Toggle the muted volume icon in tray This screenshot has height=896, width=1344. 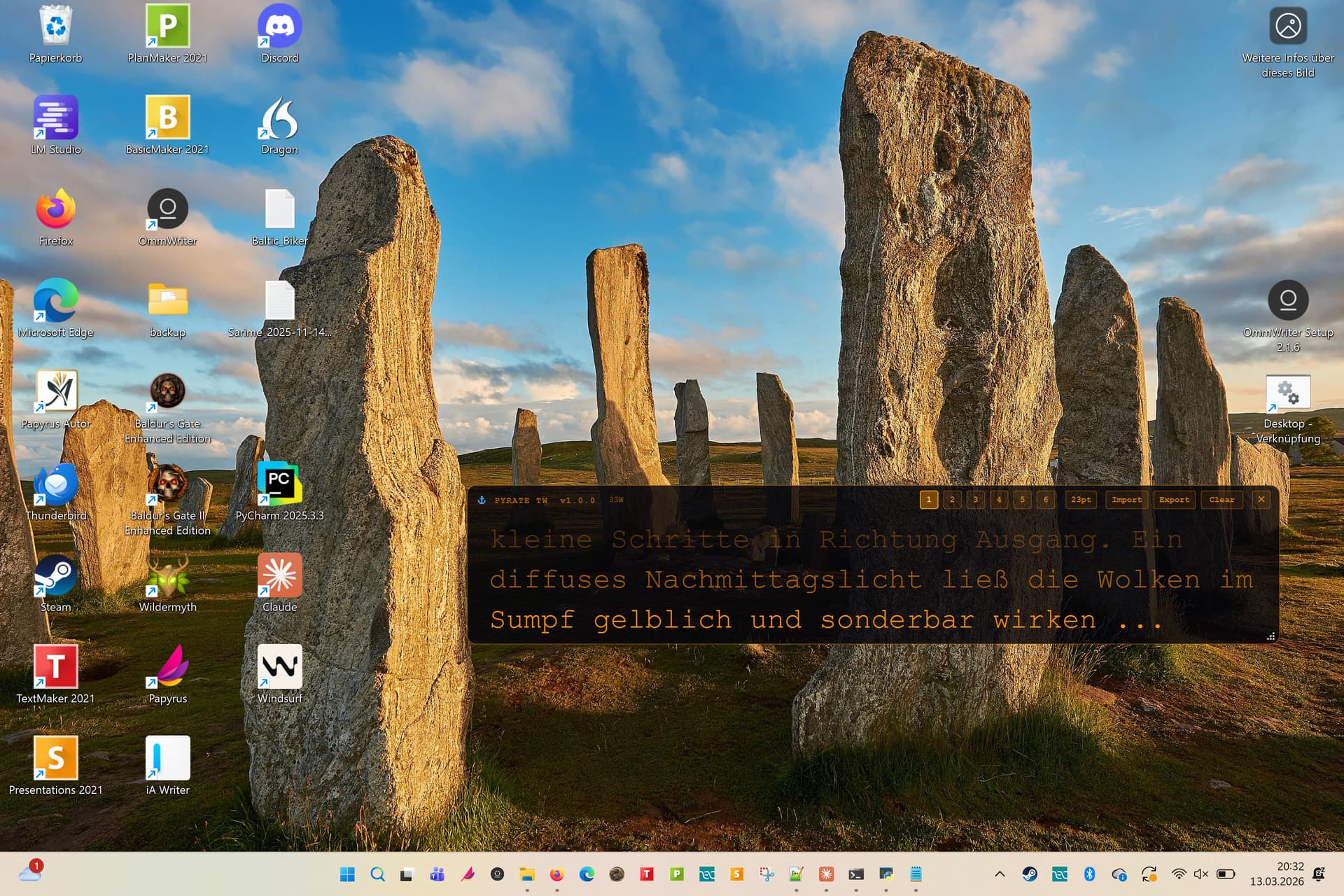1201,874
